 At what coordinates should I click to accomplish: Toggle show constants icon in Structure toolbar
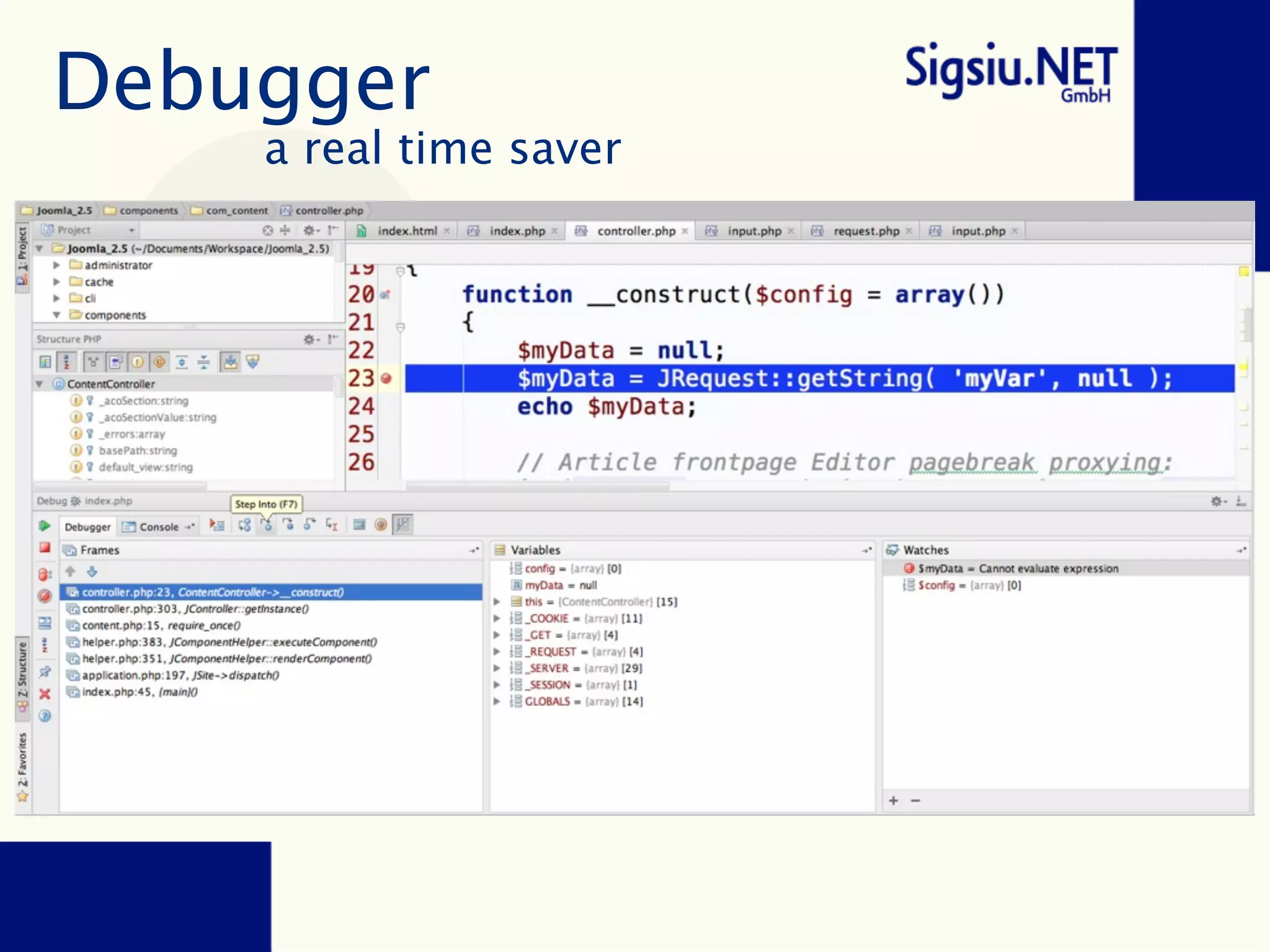tap(159, 362)
